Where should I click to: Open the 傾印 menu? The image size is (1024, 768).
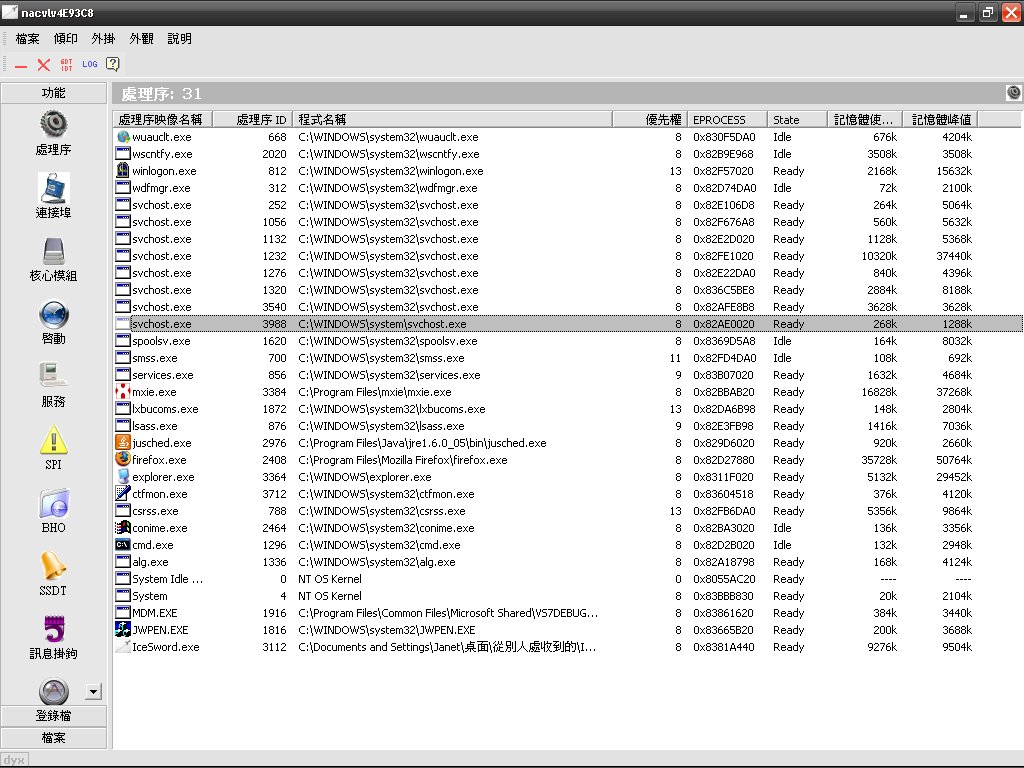point(65,39)
